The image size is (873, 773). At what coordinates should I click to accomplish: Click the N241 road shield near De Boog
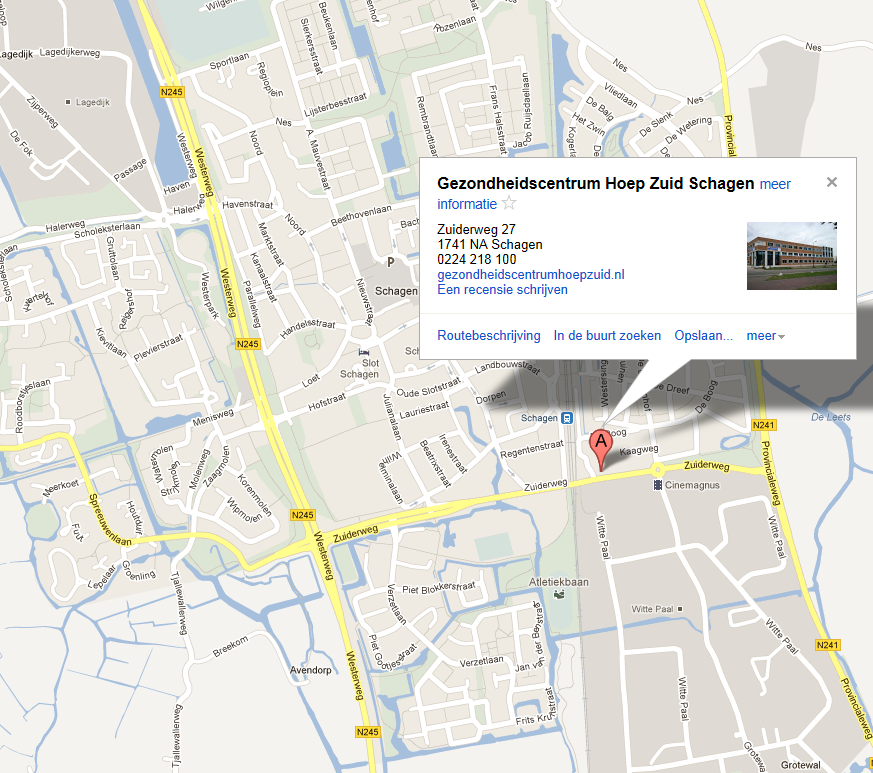pyautogui.click(x=763, y=425)
